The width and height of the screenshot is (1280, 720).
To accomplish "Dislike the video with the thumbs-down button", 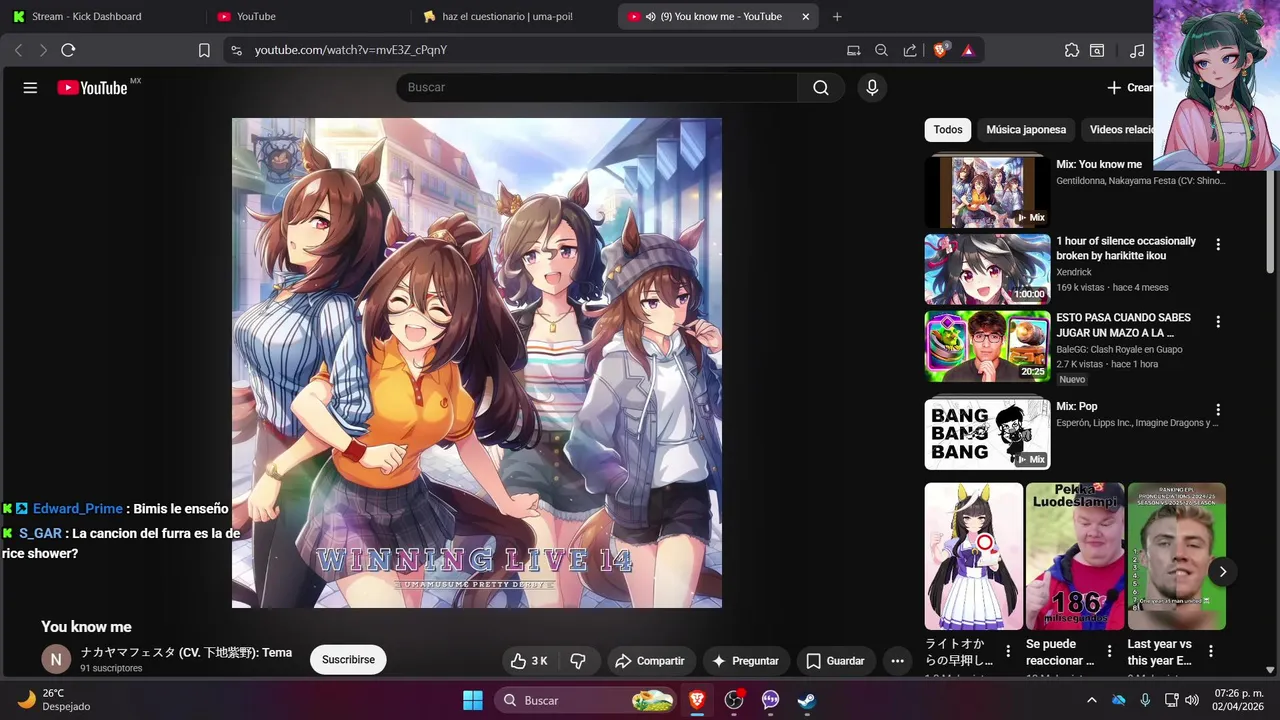I will (x=578, y=661).
